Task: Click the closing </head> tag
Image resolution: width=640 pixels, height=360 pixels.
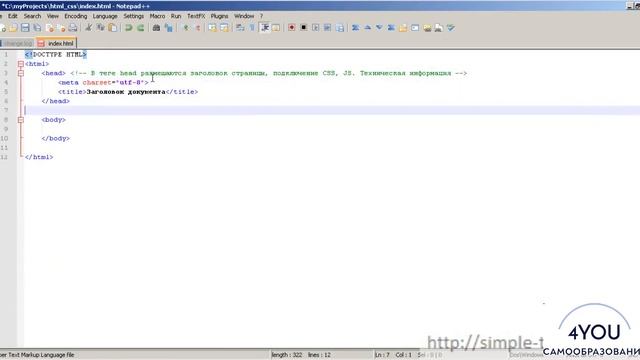Action: click(56, 101)
